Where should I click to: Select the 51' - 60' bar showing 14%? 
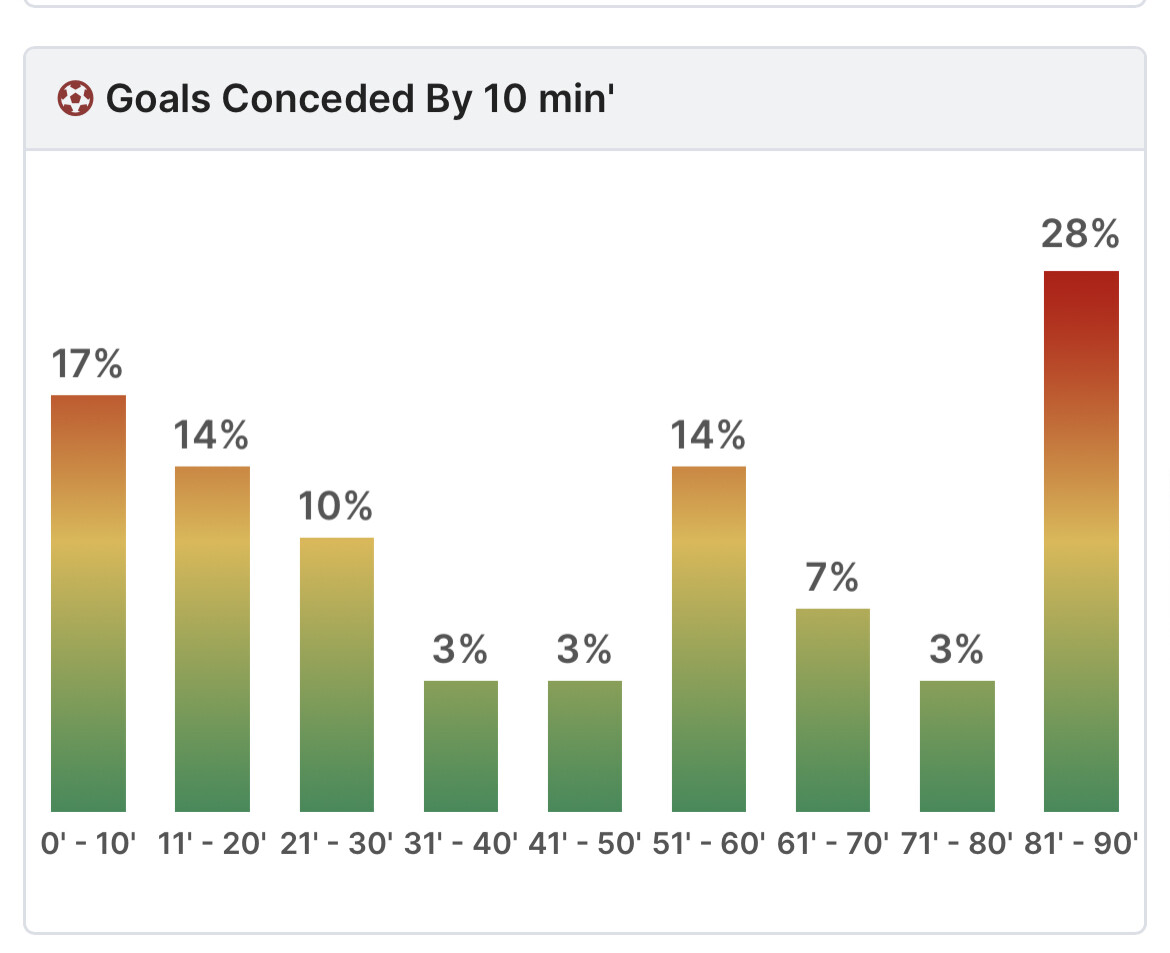coord(708,639)
